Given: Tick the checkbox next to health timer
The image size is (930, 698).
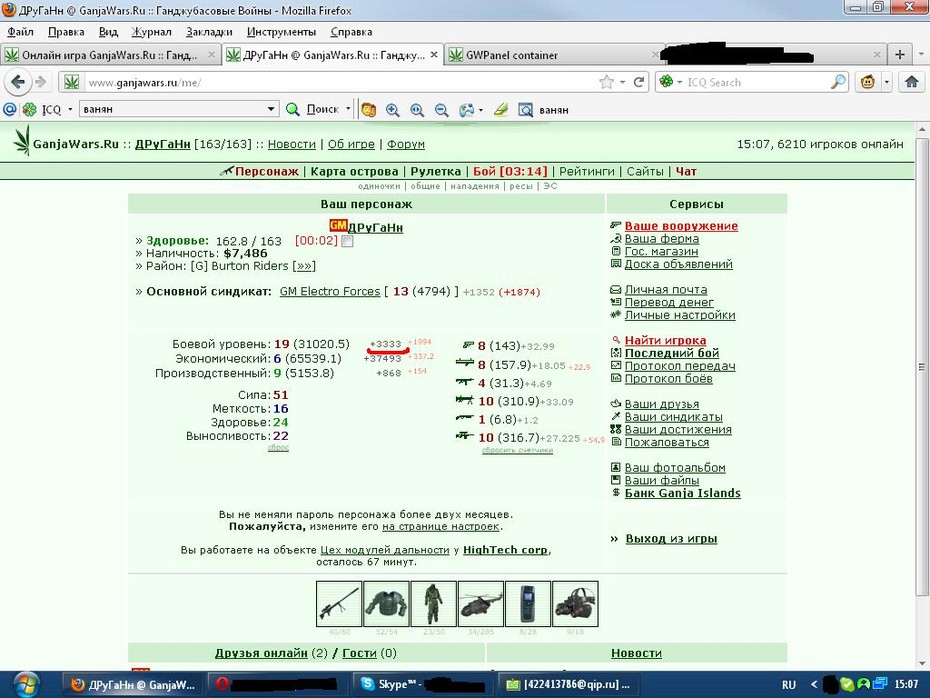Looking at the screenshot, I should pos(348,241).
